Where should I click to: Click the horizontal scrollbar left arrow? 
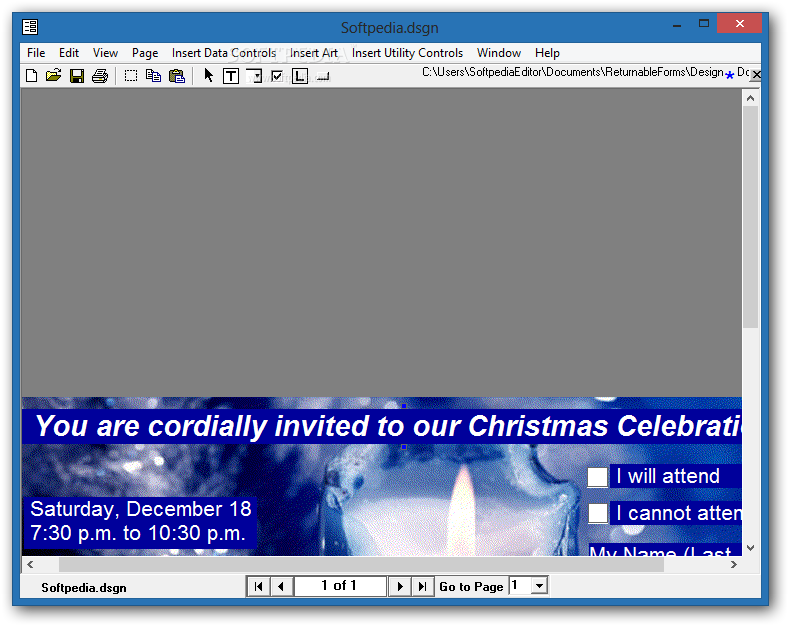coord(30,564)
